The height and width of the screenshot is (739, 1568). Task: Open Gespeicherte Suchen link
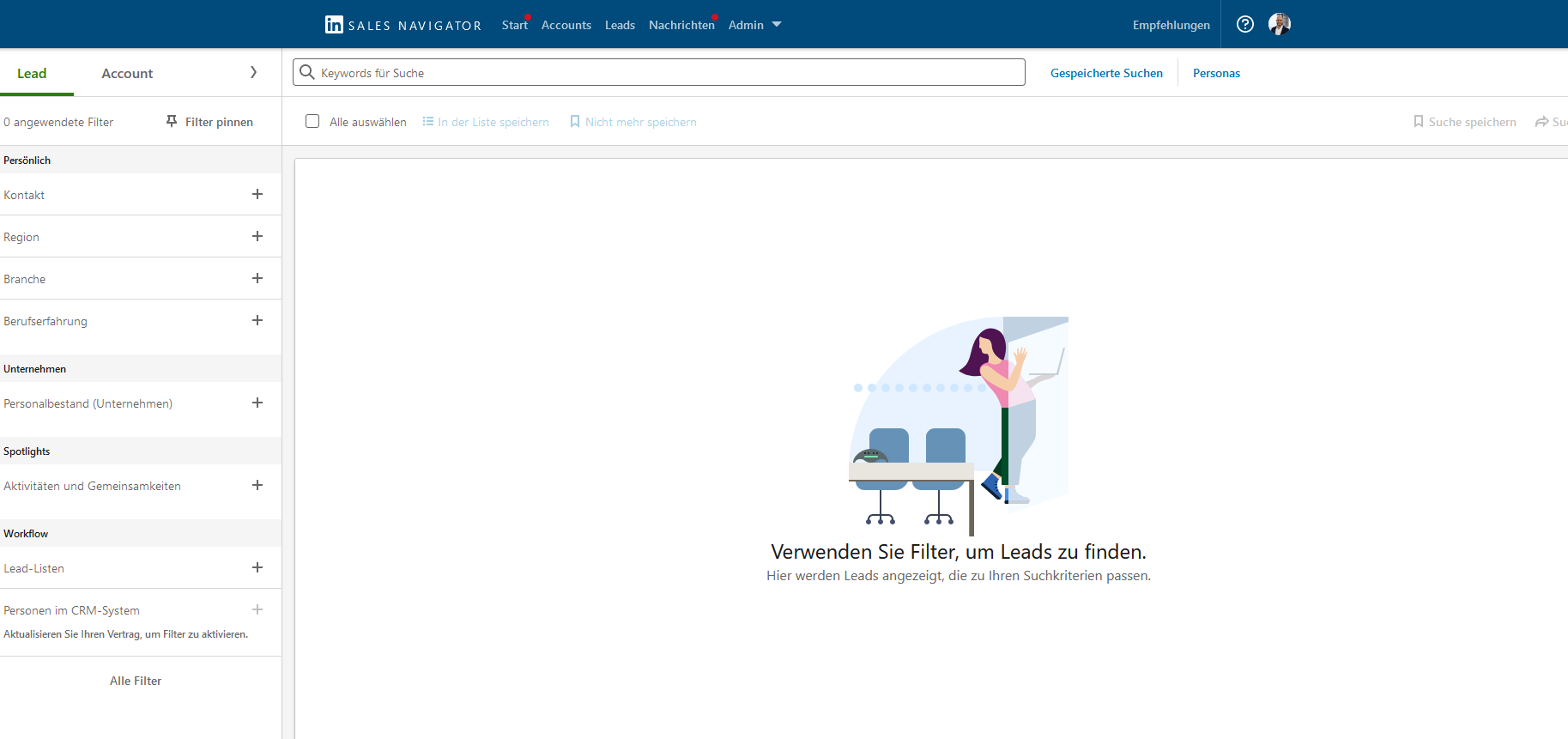[1106, 73]
